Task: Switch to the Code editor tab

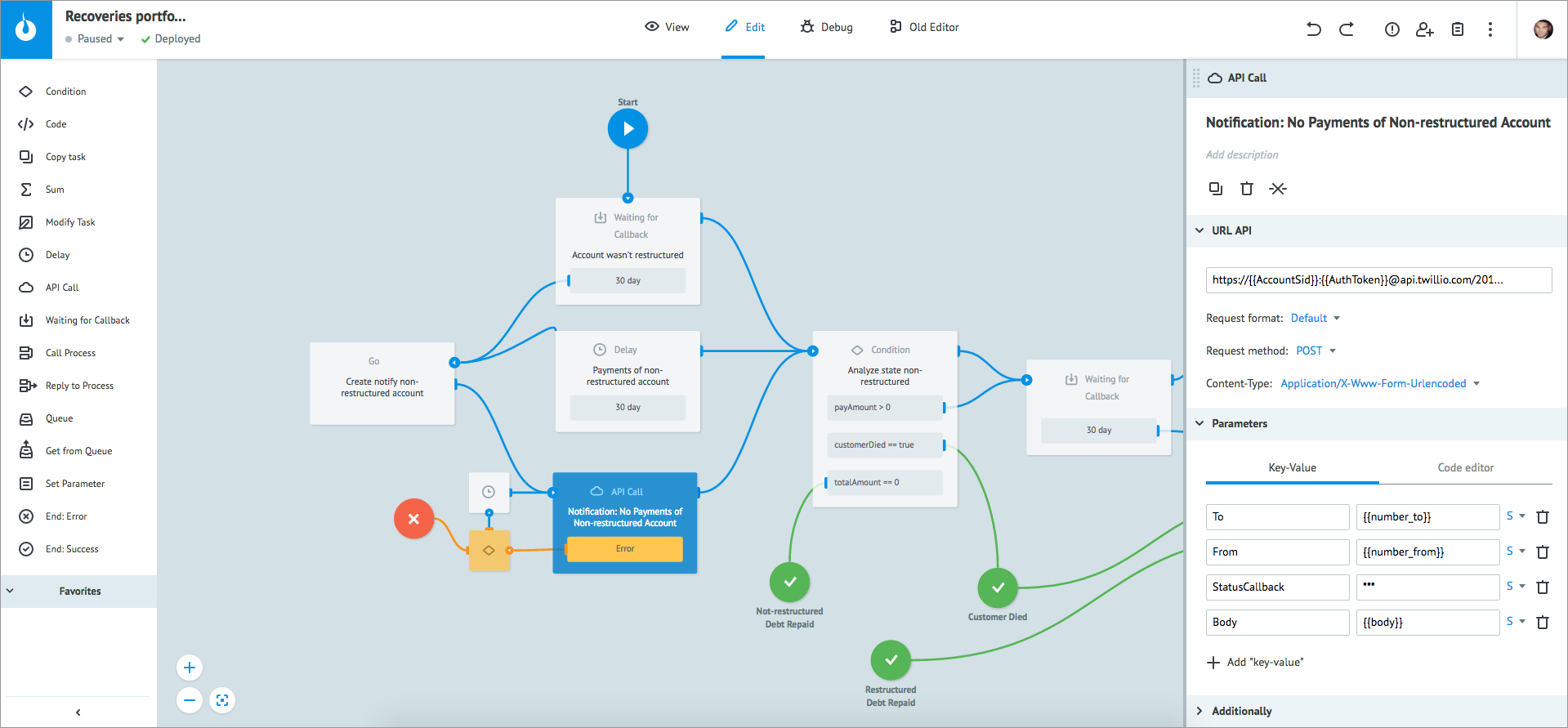Action: point(1465,467)
